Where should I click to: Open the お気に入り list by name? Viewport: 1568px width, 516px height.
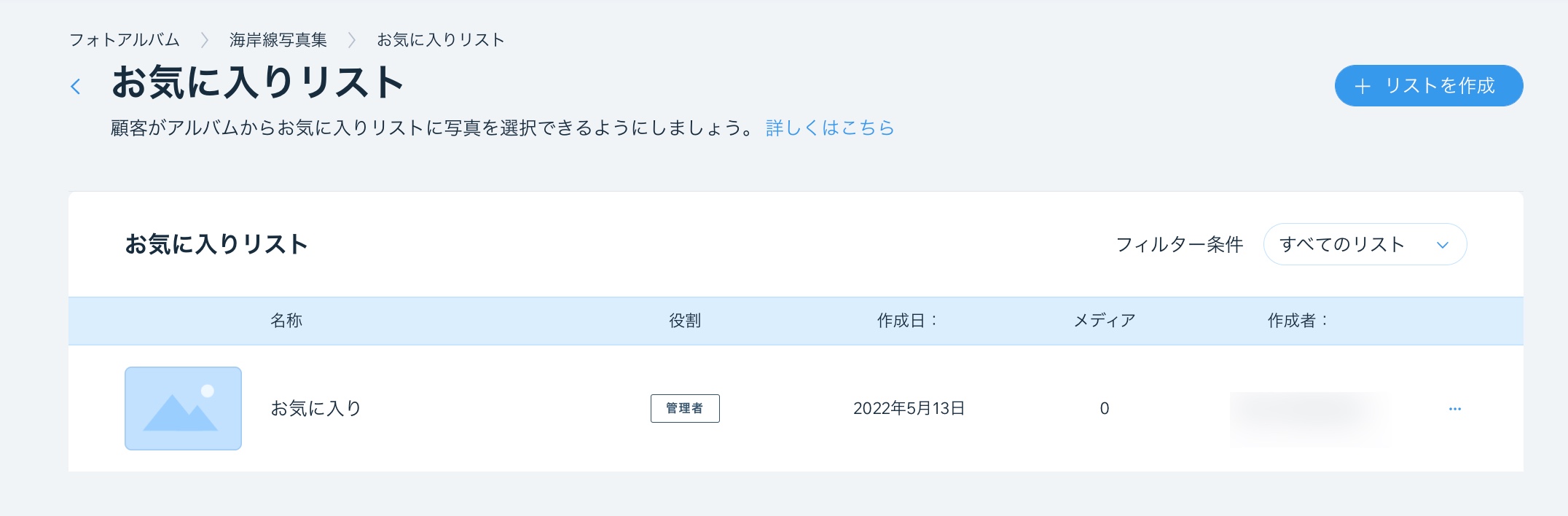click(315, 409)
